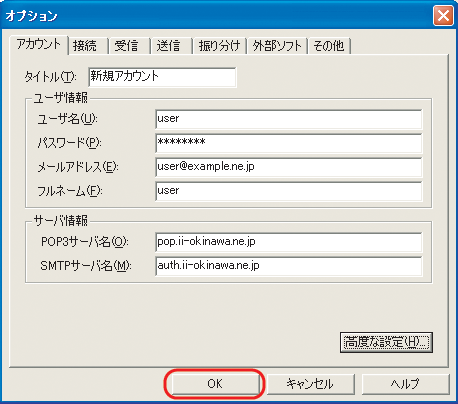This screenshot has width=458, height=404.
Task: Open the ヘルプ button
Action: tap(405, 384)
